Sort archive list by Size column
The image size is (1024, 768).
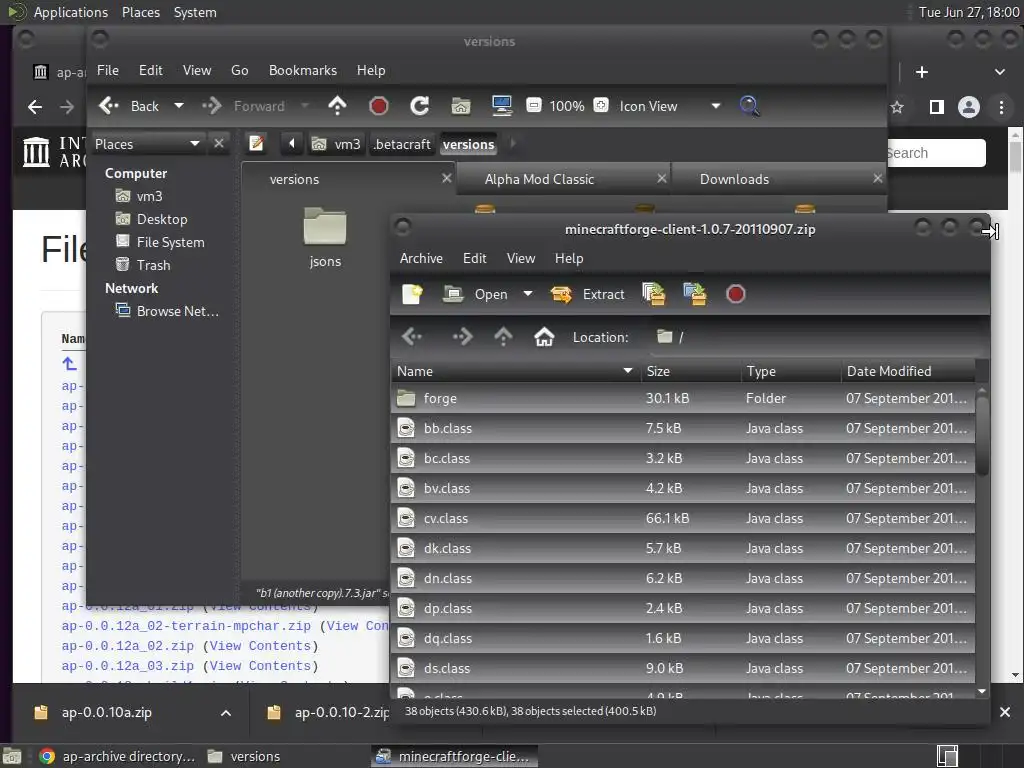(691, 371)
